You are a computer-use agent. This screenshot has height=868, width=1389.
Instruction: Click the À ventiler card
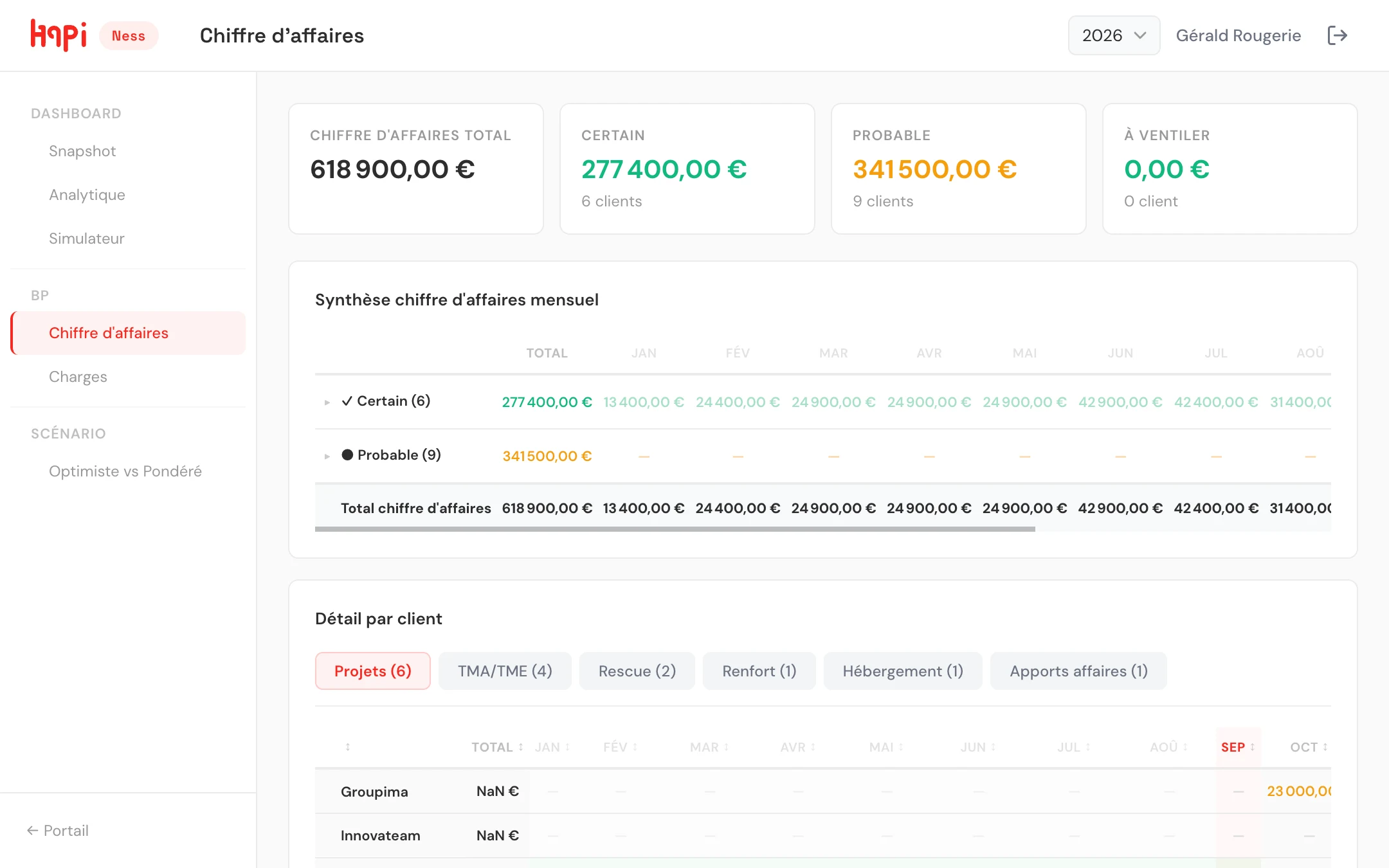point(1230,169)
